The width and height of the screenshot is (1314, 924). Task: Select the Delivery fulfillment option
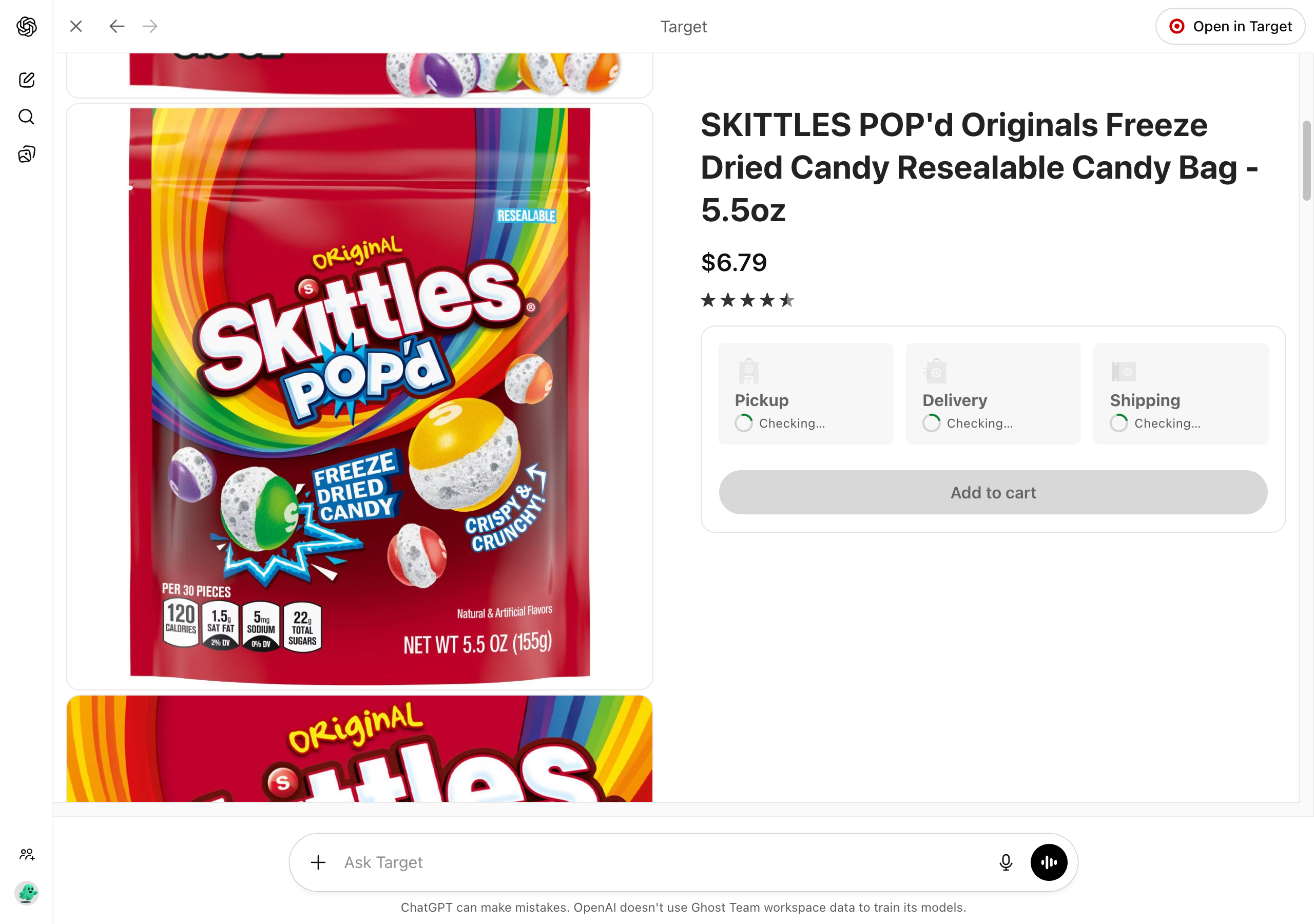pyautogui.click(x=993, y=394)
